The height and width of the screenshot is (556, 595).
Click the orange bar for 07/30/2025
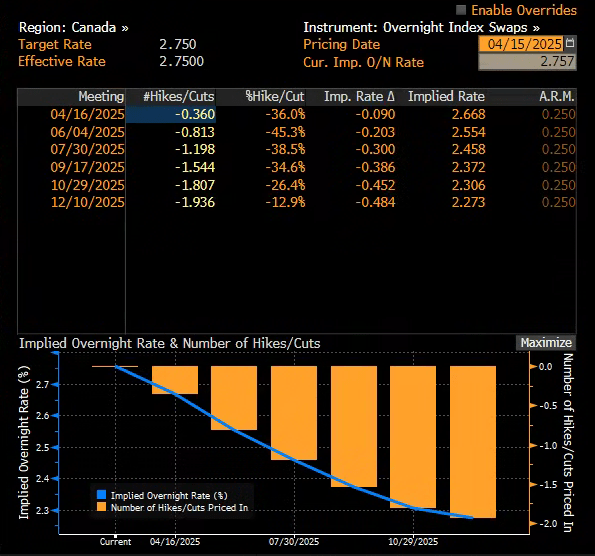[x=294, y=413]
